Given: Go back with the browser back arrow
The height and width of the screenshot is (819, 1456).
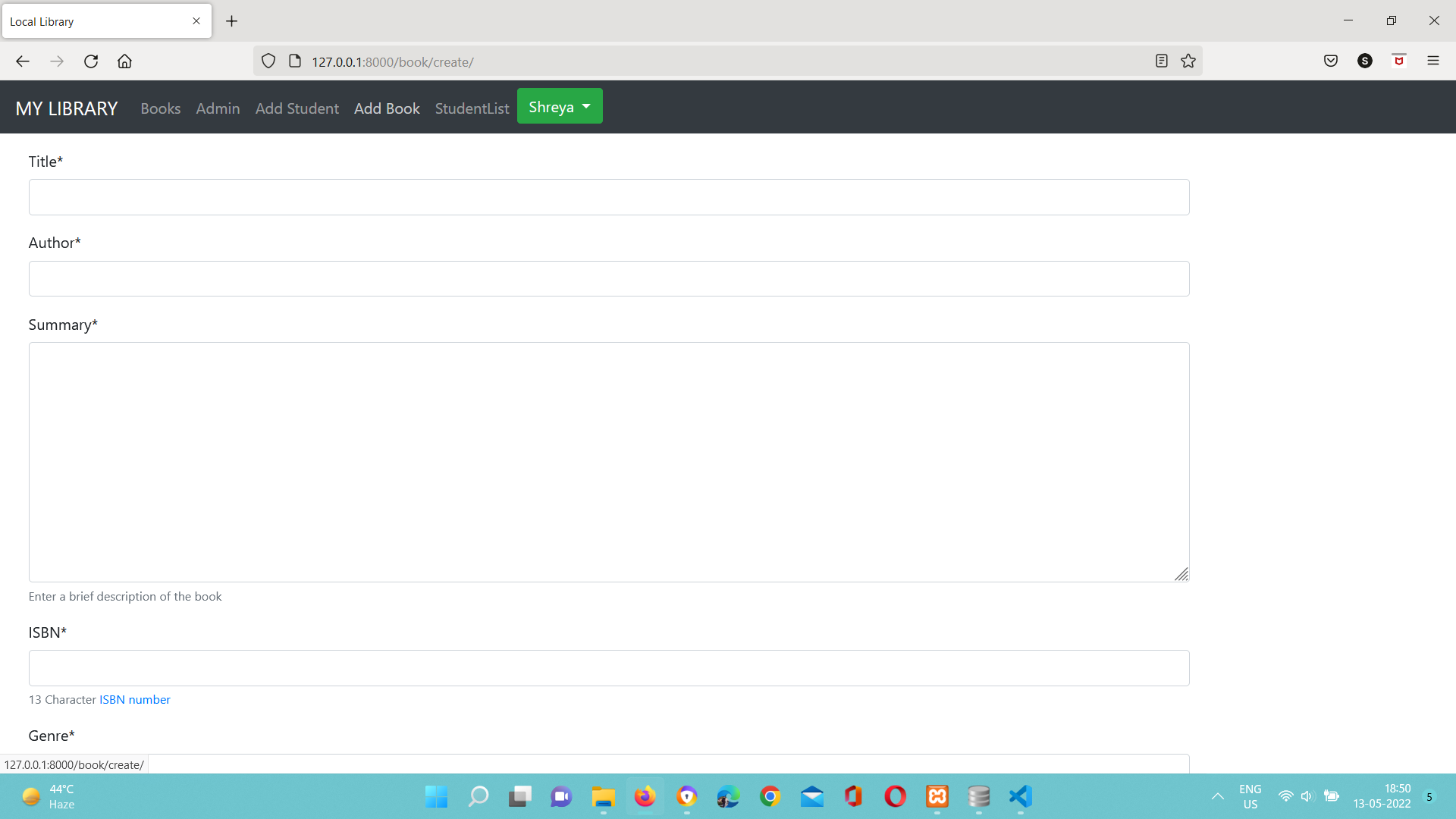Looking at the screenshot, I should (x=23, y=61).
